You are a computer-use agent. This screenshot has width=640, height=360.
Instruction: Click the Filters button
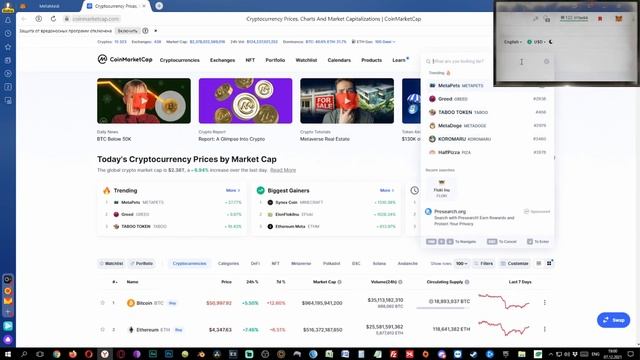point(483,263)
